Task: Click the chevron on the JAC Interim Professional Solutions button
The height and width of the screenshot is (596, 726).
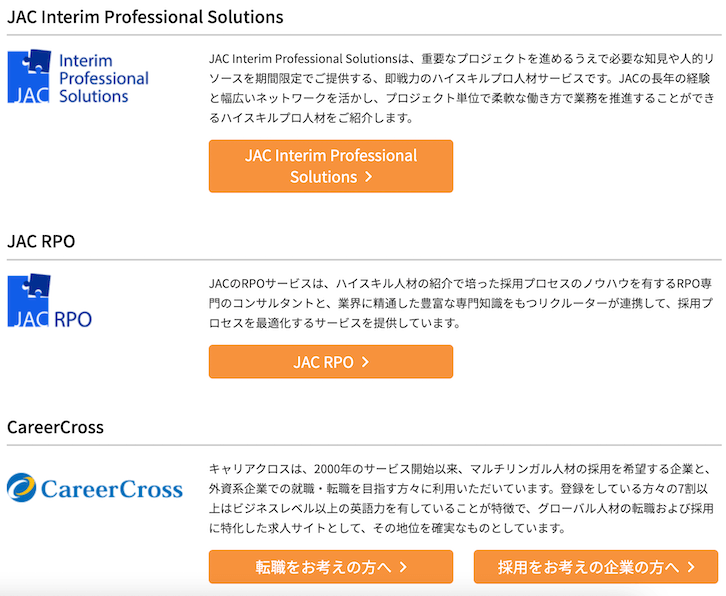Action: click(x=369, y=177)
